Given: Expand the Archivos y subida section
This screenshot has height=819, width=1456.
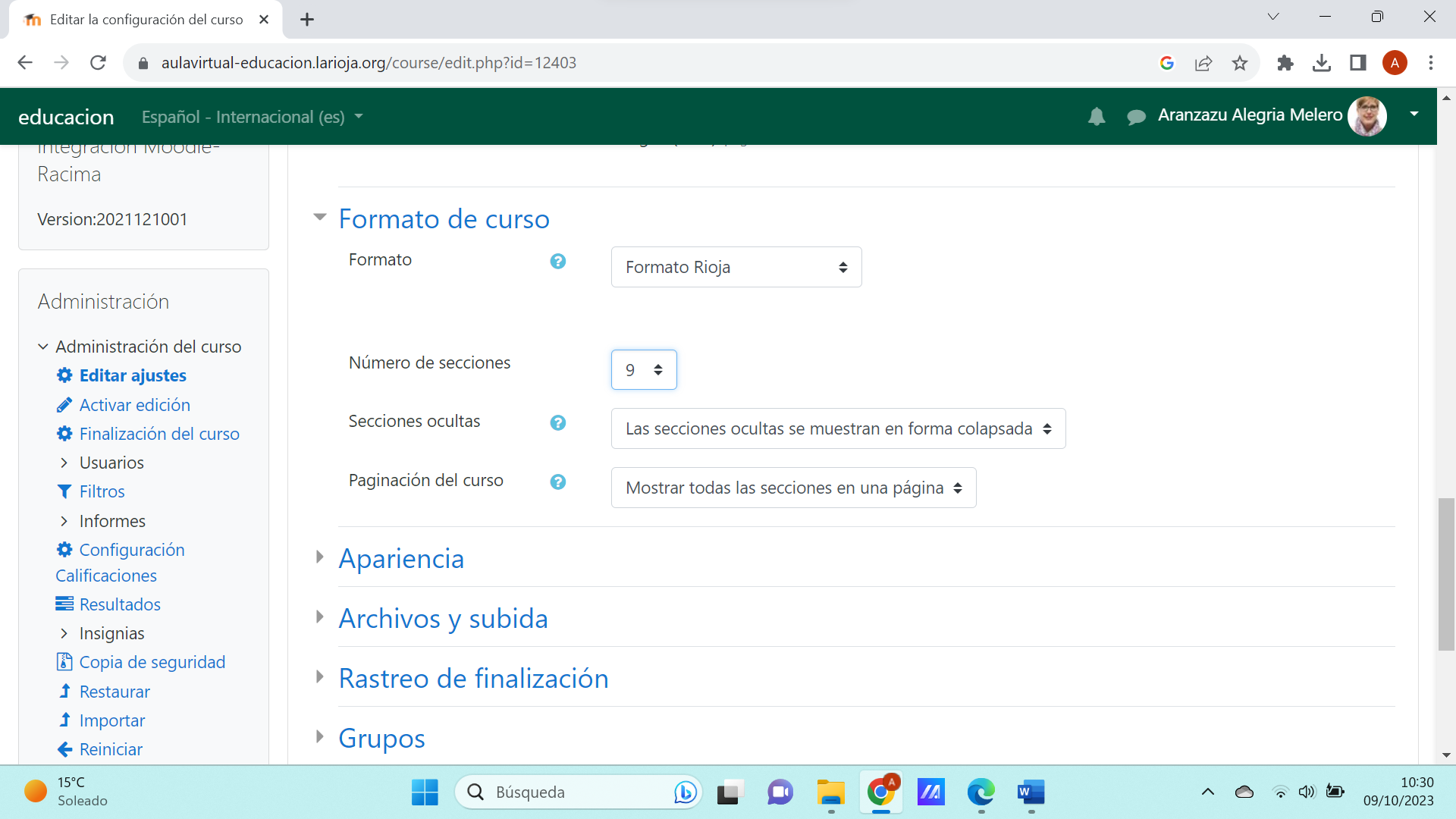Looking at the screenshot, I should pyautogui.click(x=442, y=619).
